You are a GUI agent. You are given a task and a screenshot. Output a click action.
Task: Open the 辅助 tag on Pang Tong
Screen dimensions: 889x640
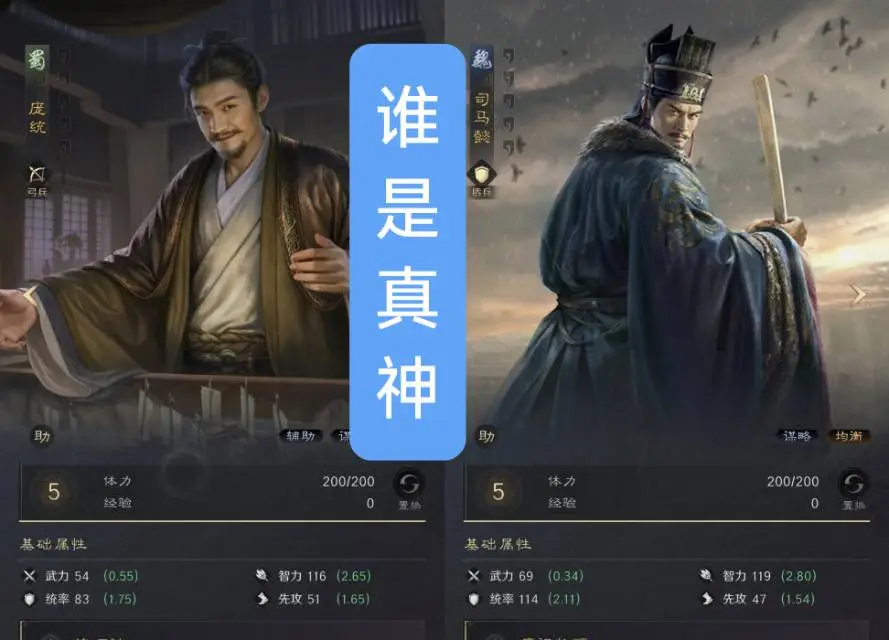[301, 436]
